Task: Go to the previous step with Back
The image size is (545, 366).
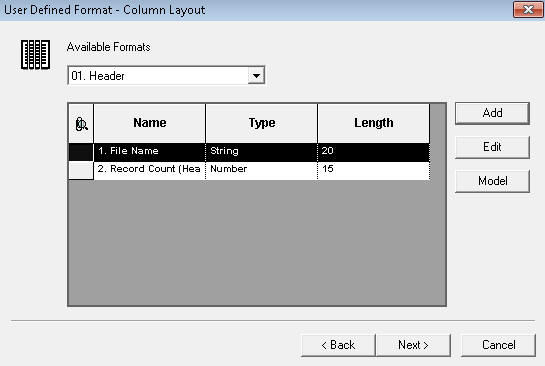Action: pos(338,345)
